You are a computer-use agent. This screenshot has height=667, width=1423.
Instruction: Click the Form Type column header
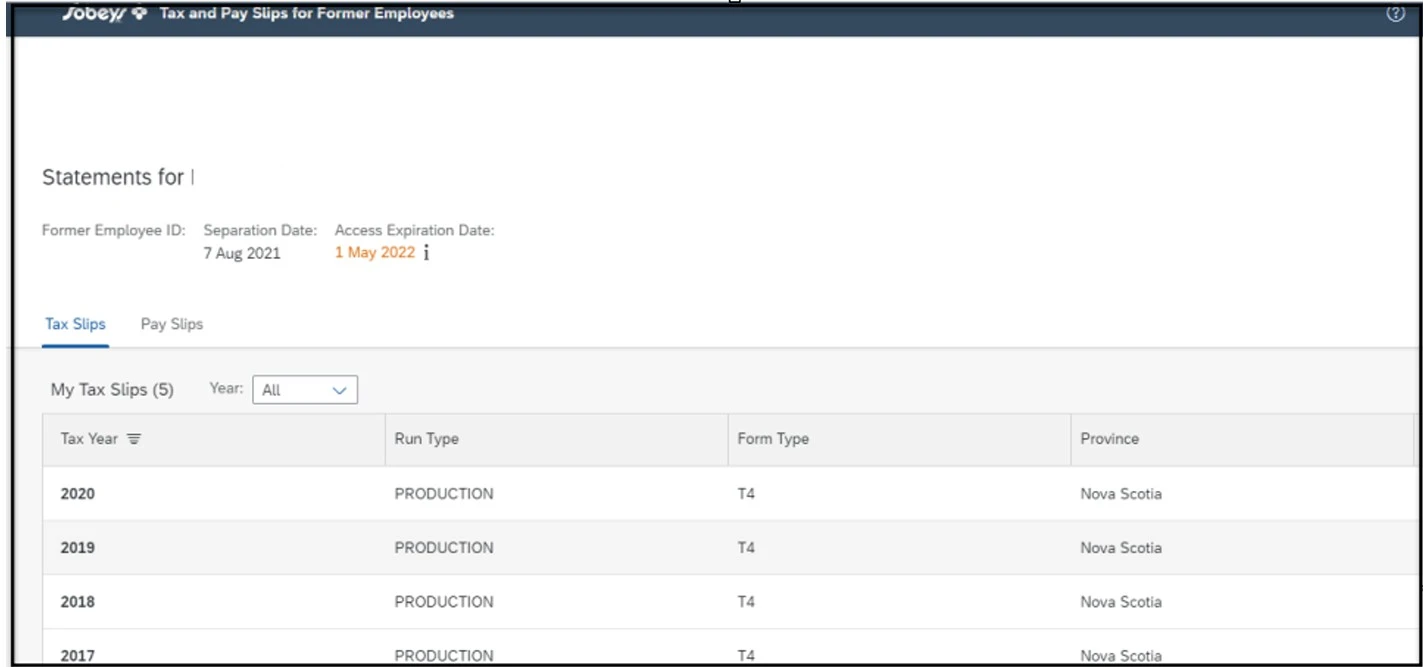tap(773, 439)
